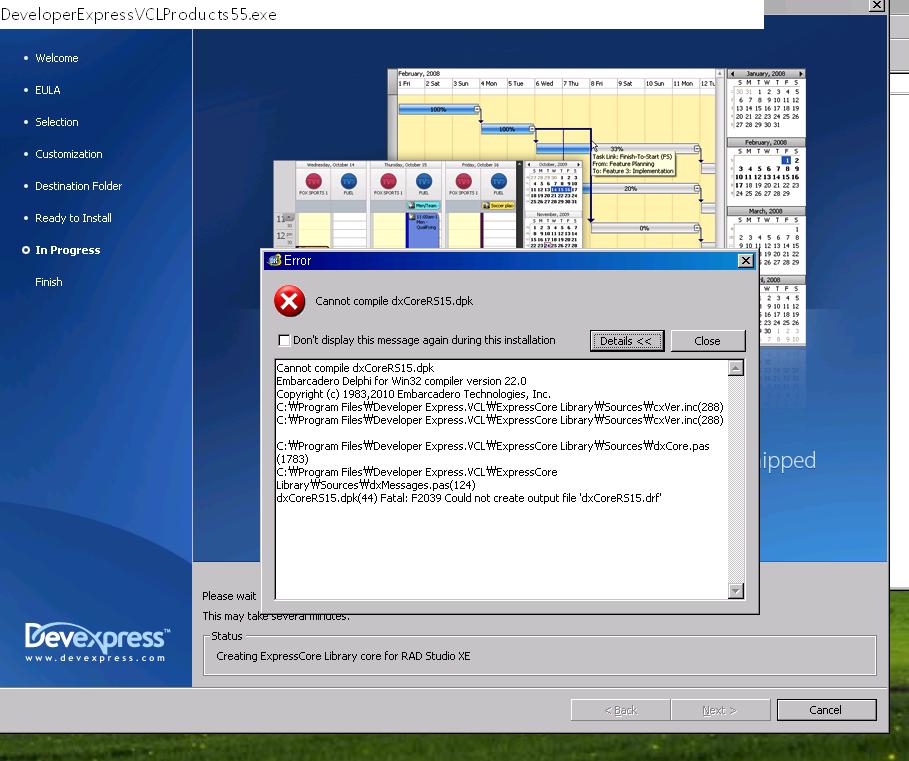Collapse error details with Details << button

tap(625, 341)
